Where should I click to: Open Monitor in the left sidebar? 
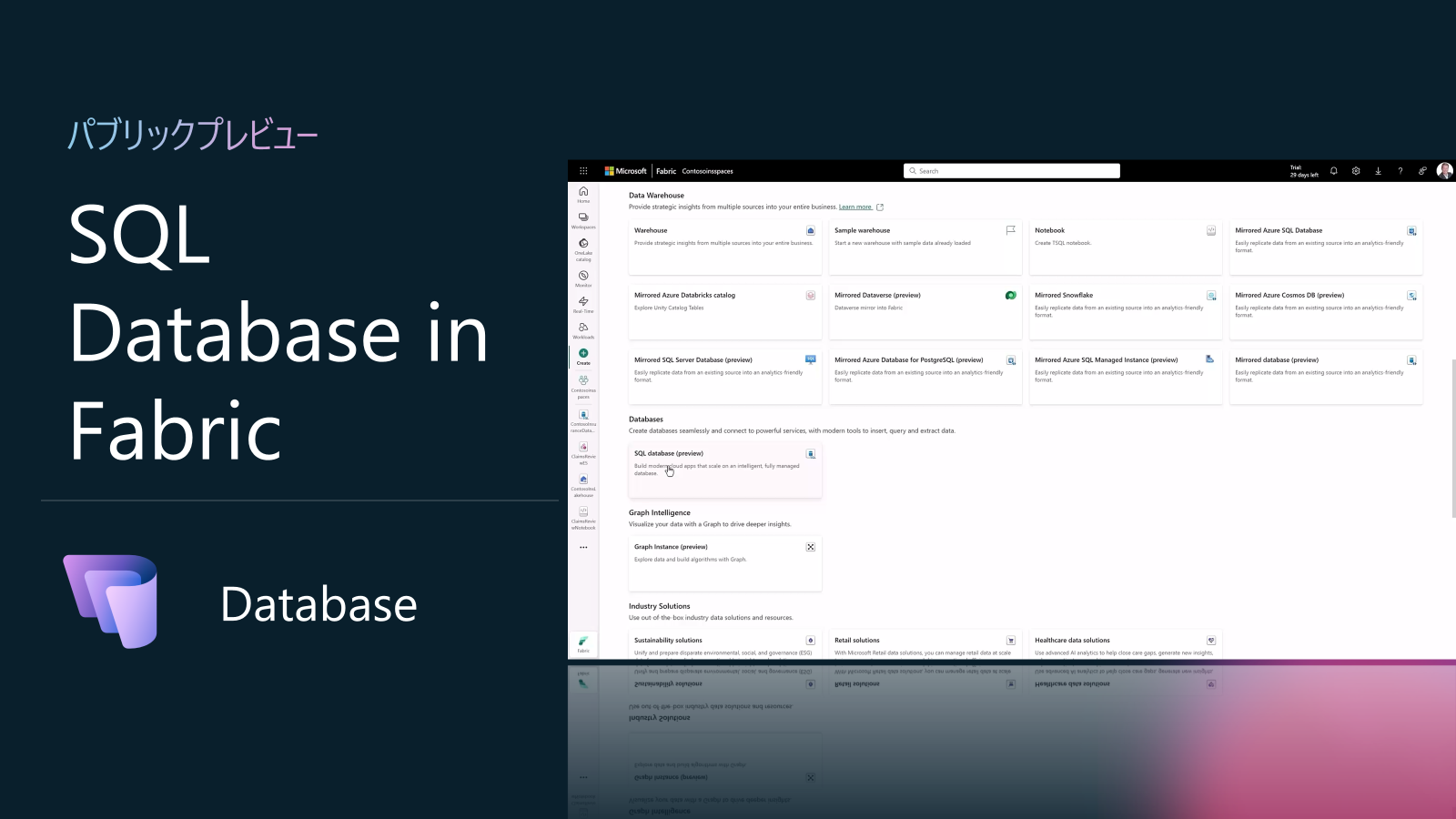tap(583, 278)
